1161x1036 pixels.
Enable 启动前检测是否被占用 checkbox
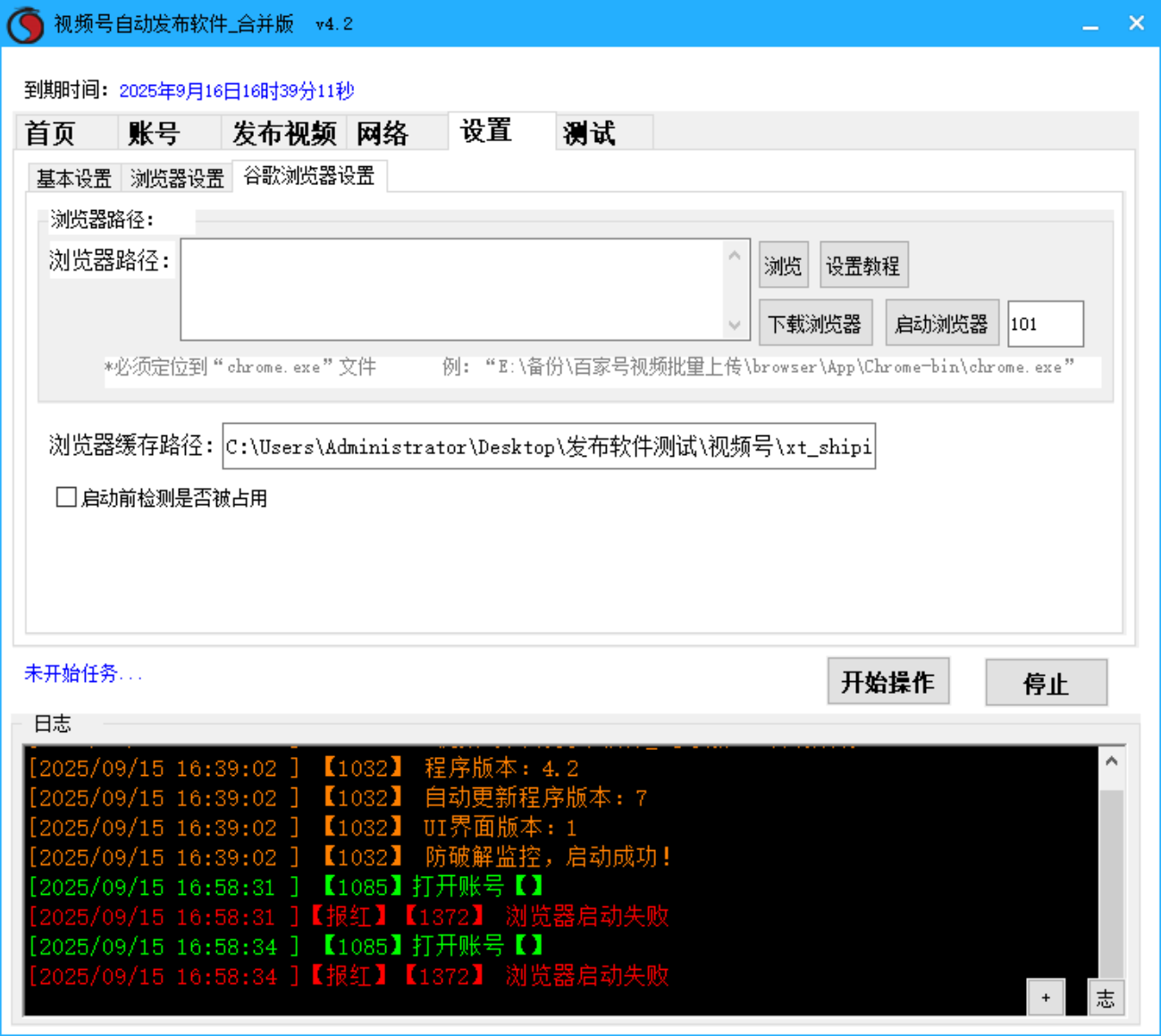pyautogui.click(x=65, y=497)
